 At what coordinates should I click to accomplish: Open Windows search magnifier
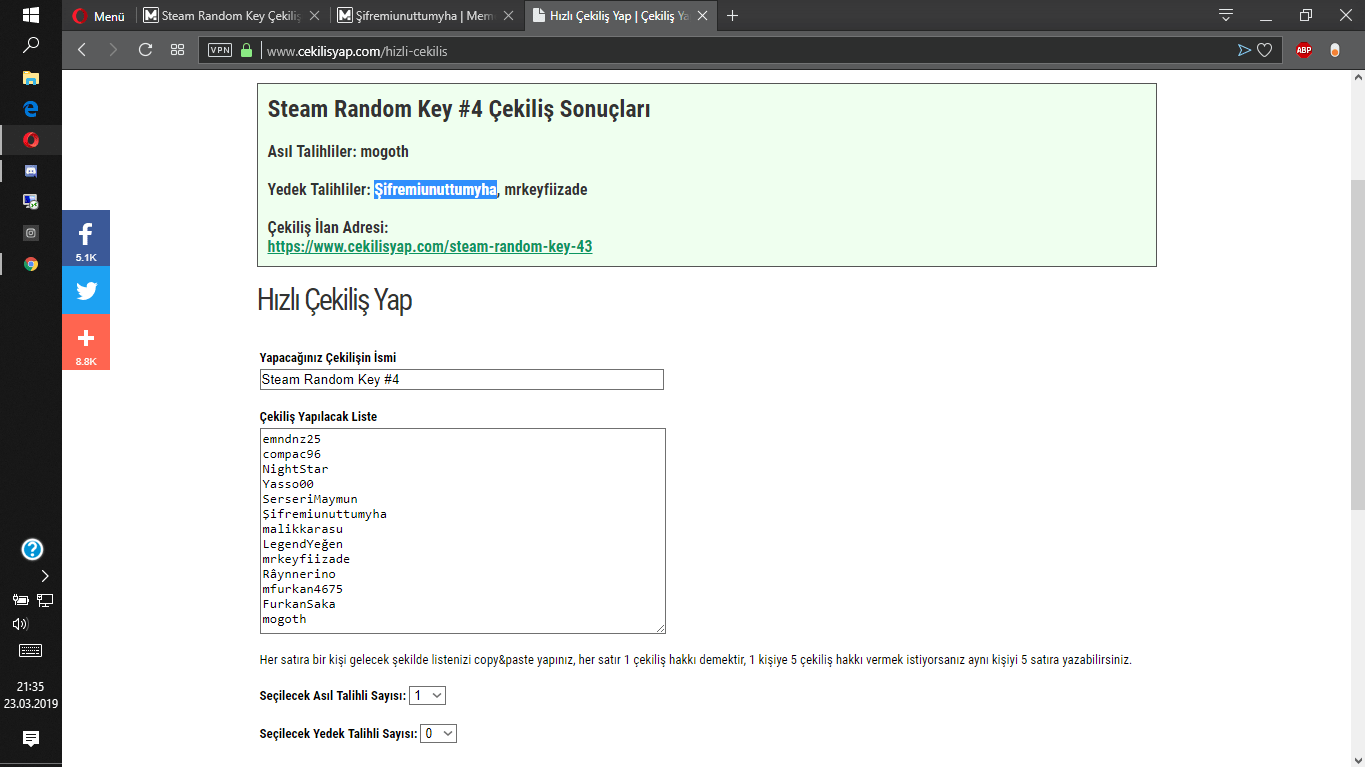[x=31, y=45]
